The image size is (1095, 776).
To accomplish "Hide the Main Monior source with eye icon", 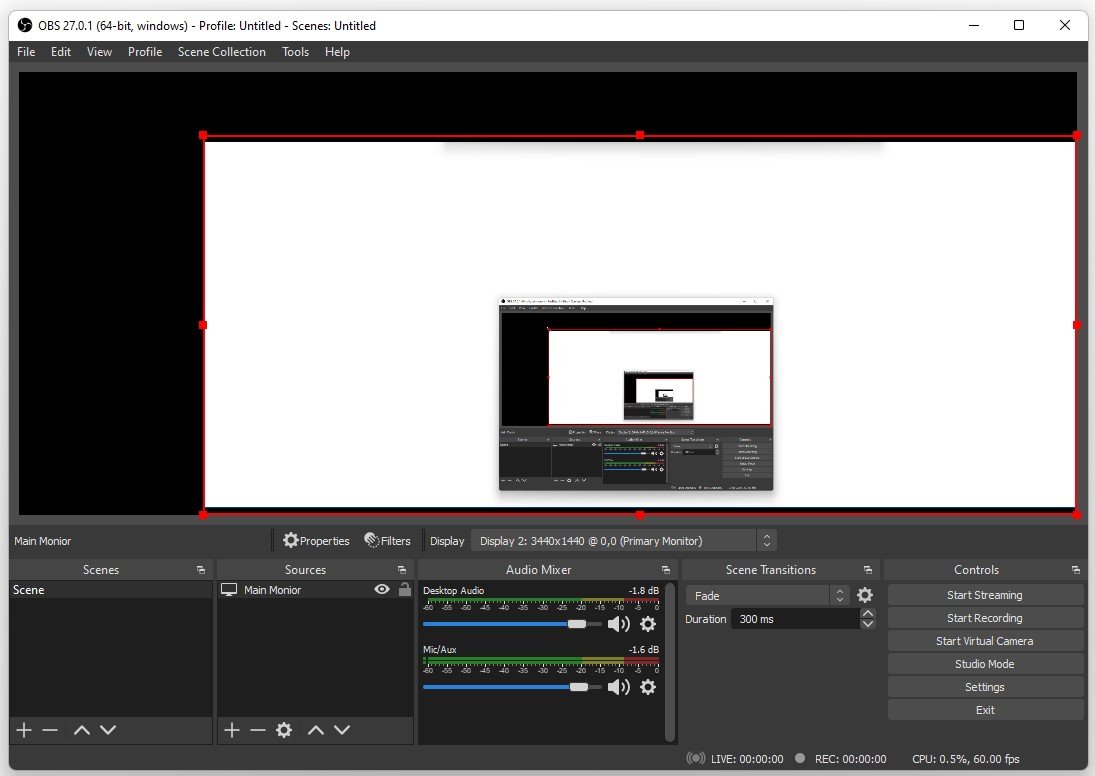I will pyautogui.click(x=381, y=590).
